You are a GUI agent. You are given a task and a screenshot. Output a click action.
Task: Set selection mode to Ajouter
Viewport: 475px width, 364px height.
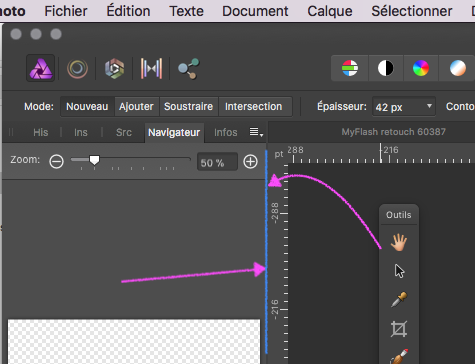click(136, 107)
